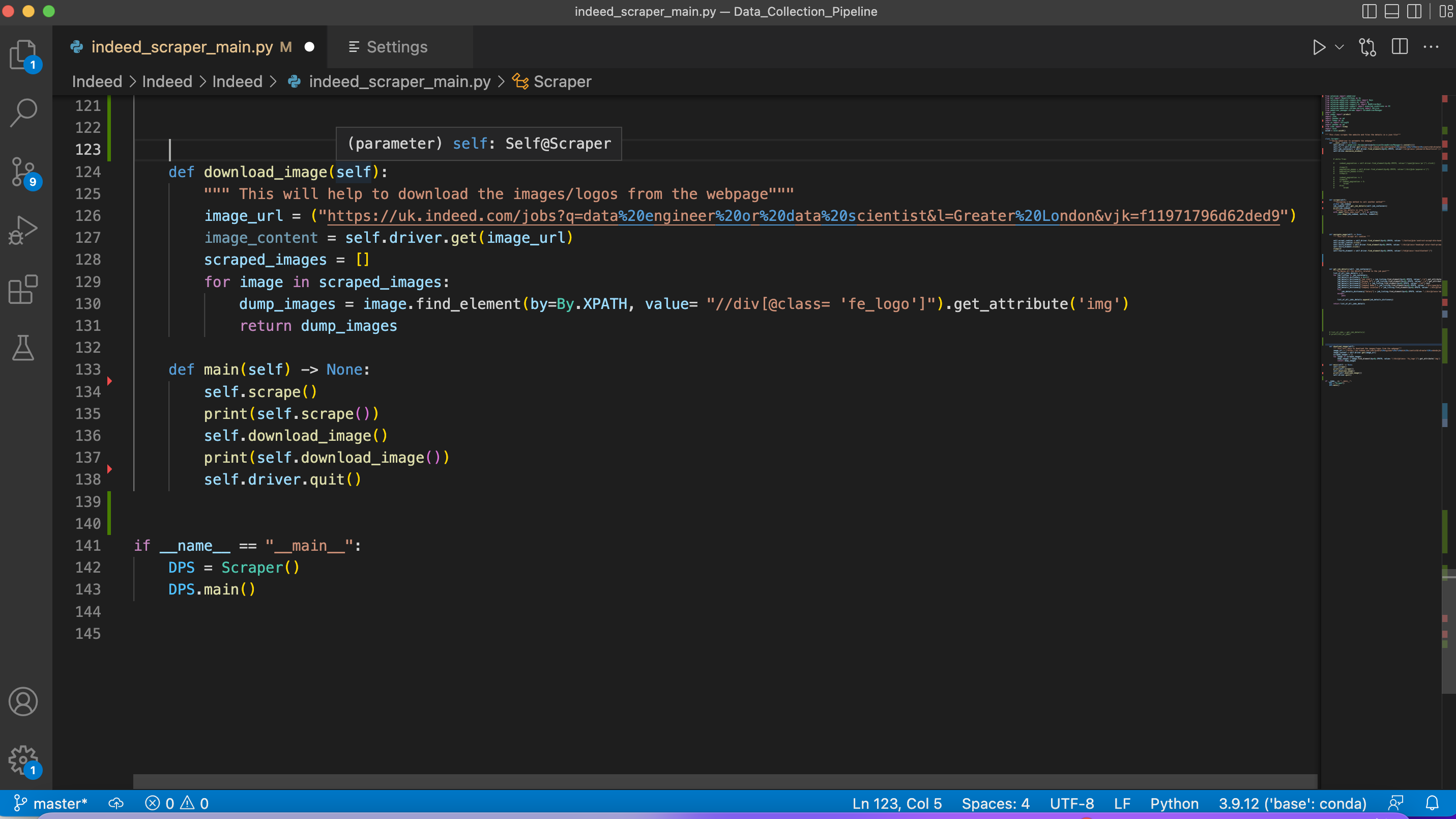This screenshot has width=1456, height=819.
Task: Switch to the Settings tab
Action: click(x=396, y=47)
